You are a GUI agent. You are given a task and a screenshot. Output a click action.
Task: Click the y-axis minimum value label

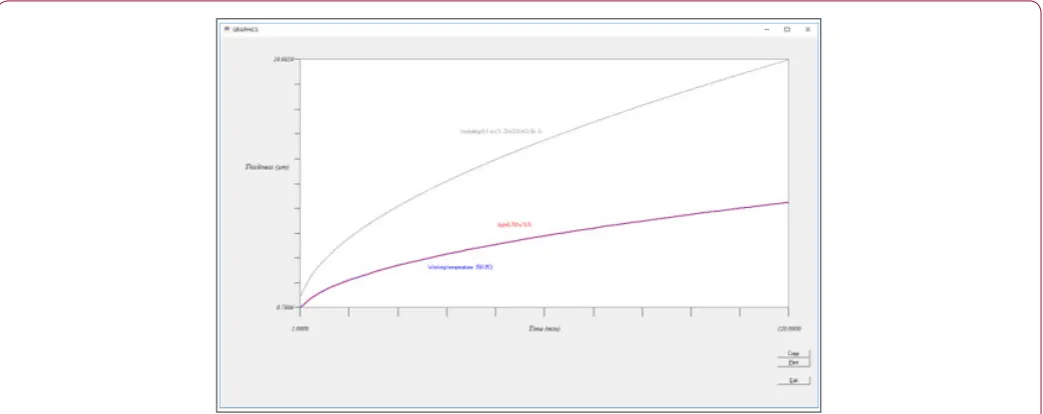pyautogui.click(x=285, y=308)
